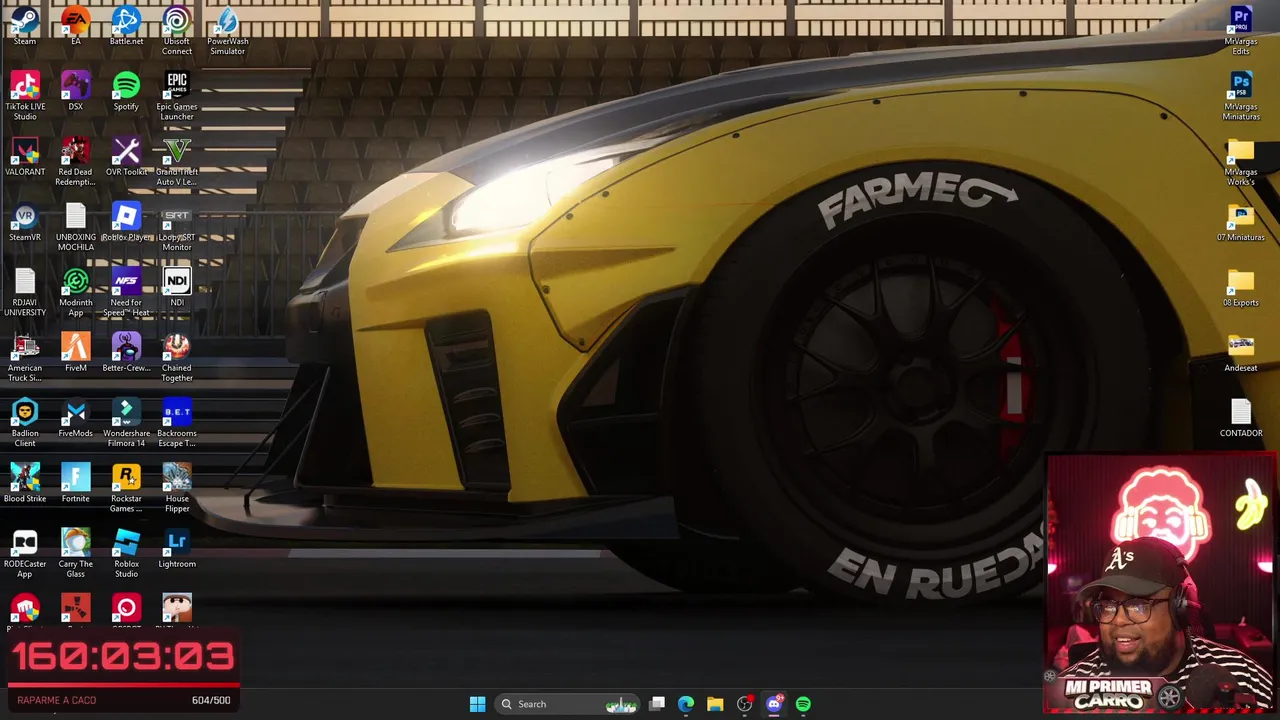Launch Wondershare Filmora 14 shortcut
1280x720 pixels.
[x=126, y=423]
